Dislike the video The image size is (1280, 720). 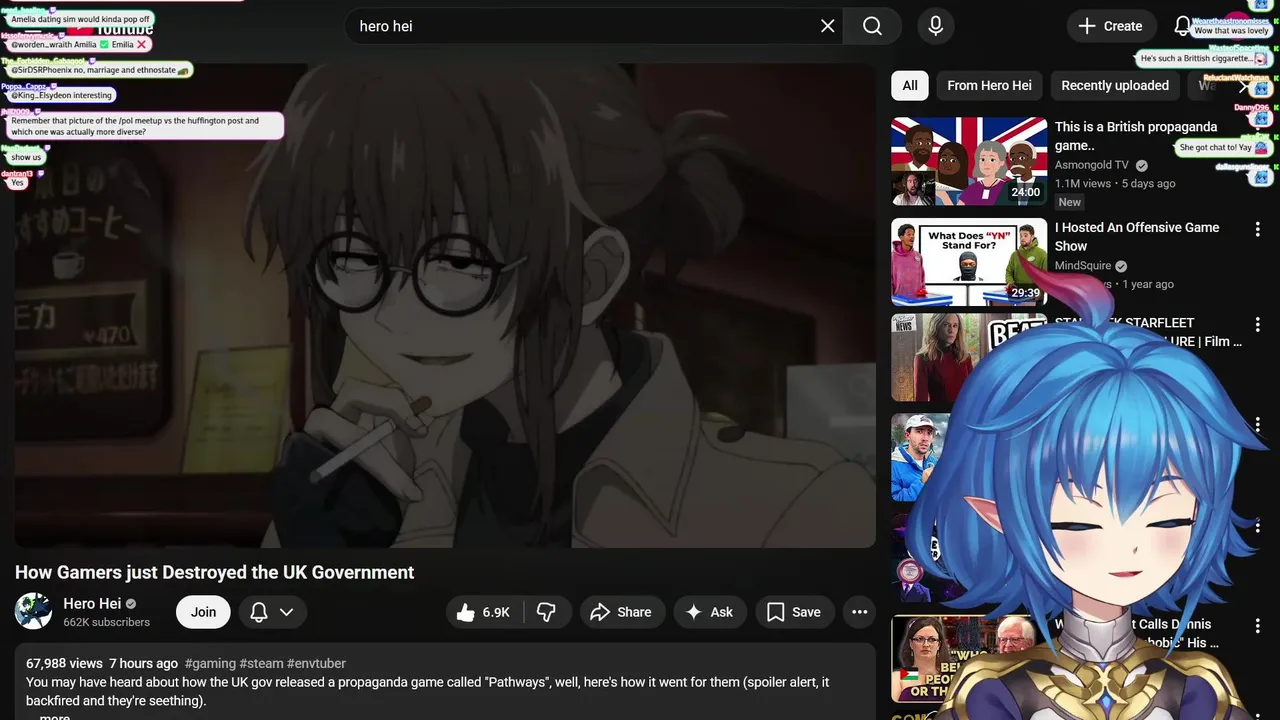pos(546,612)
